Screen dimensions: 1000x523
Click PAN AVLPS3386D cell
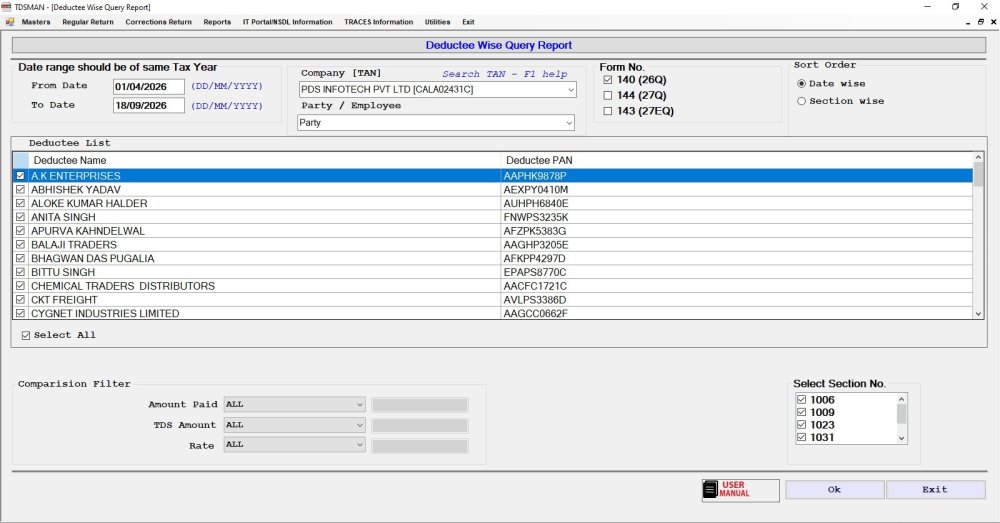tap(737, 299)
